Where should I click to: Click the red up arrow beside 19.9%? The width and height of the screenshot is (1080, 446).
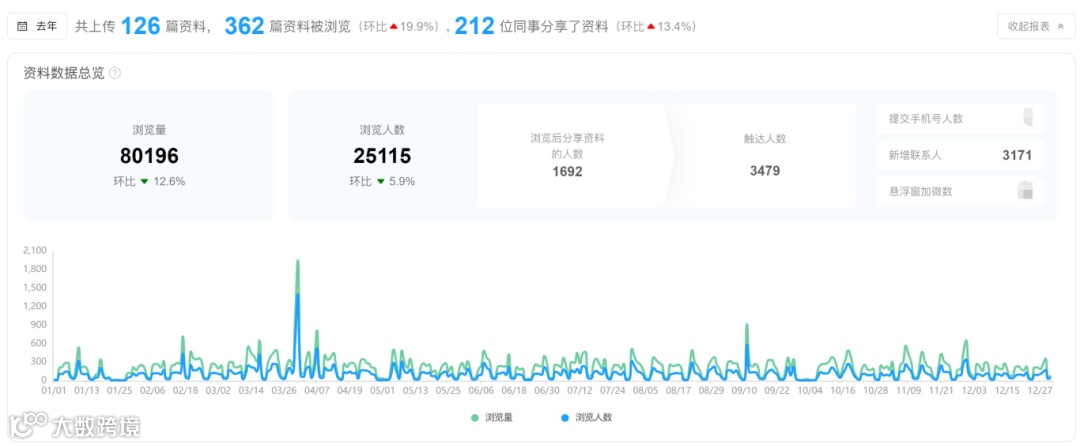point(394,27)
